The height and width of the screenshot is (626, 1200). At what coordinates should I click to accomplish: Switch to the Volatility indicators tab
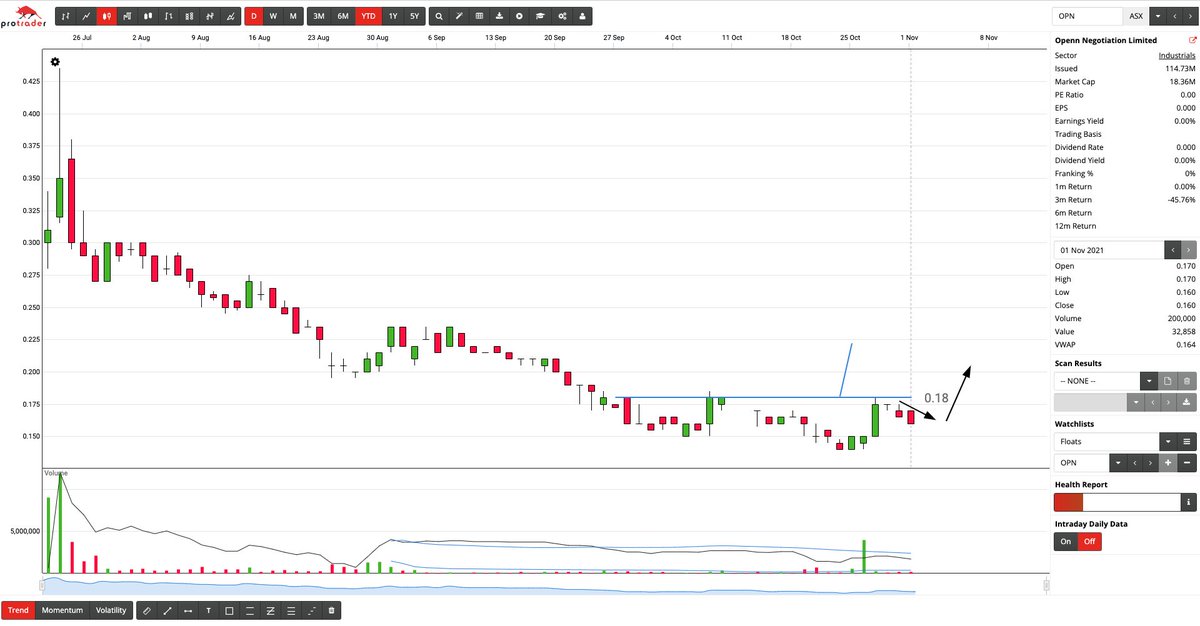(111, 609)
